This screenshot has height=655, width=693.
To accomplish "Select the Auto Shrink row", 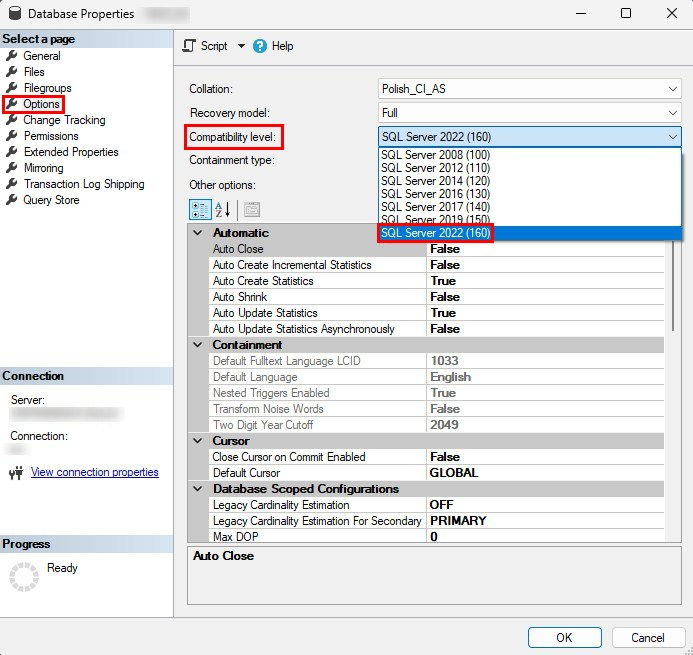I will click(436, 297).
